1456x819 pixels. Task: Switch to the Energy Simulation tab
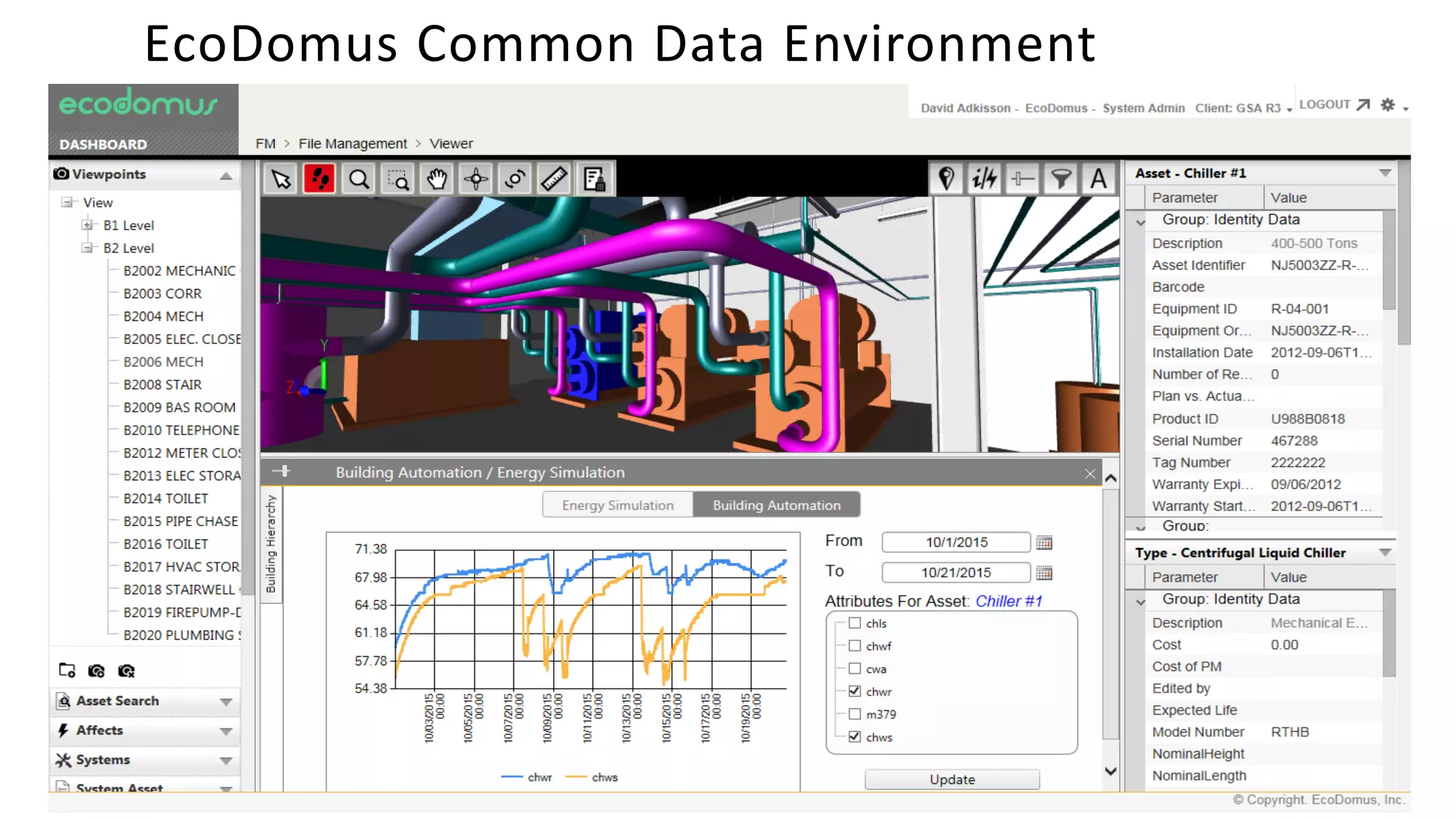(618, 505)
